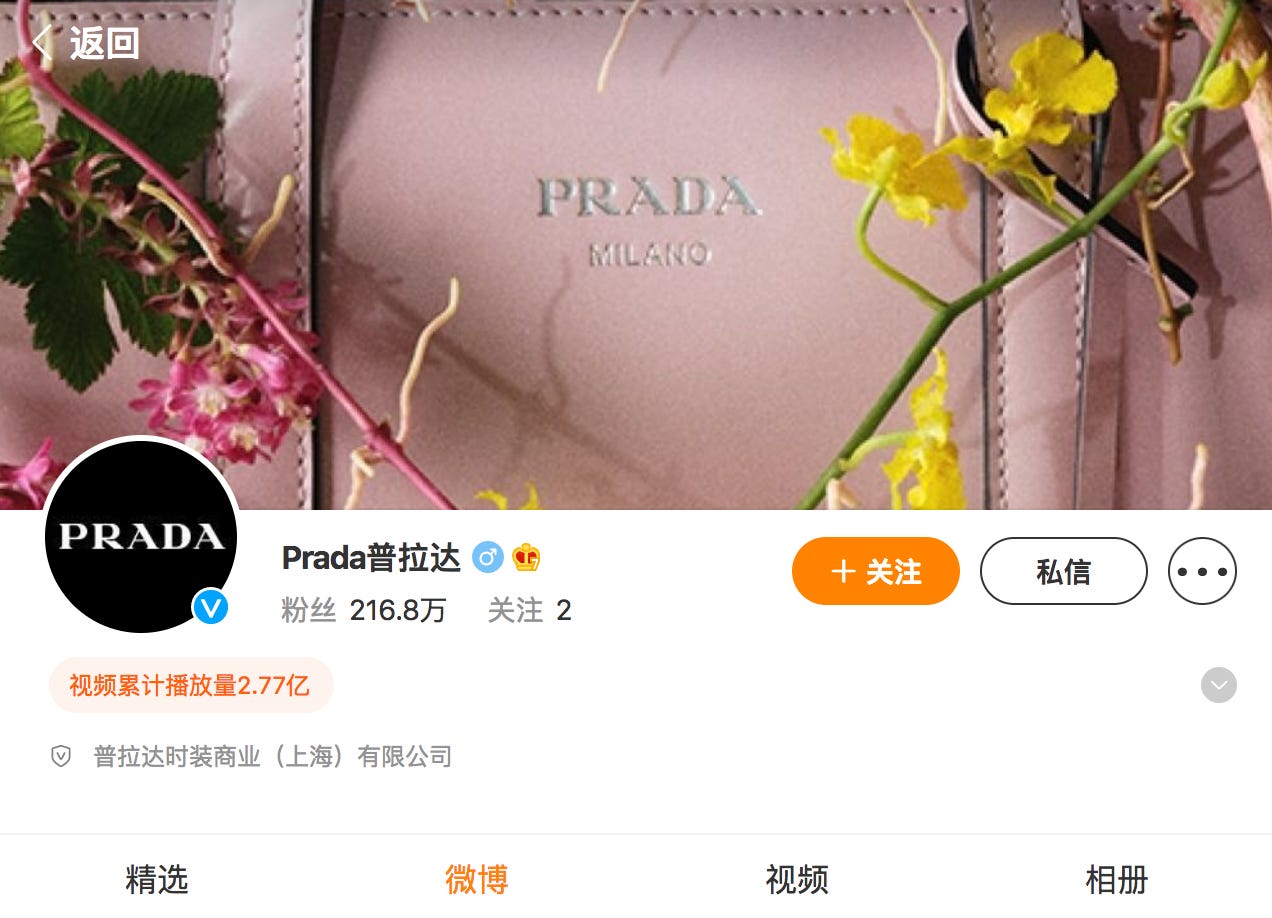This screenshot has width=1272, height=918.
Task: Open the 视频 tab
Action: point(797,879)
